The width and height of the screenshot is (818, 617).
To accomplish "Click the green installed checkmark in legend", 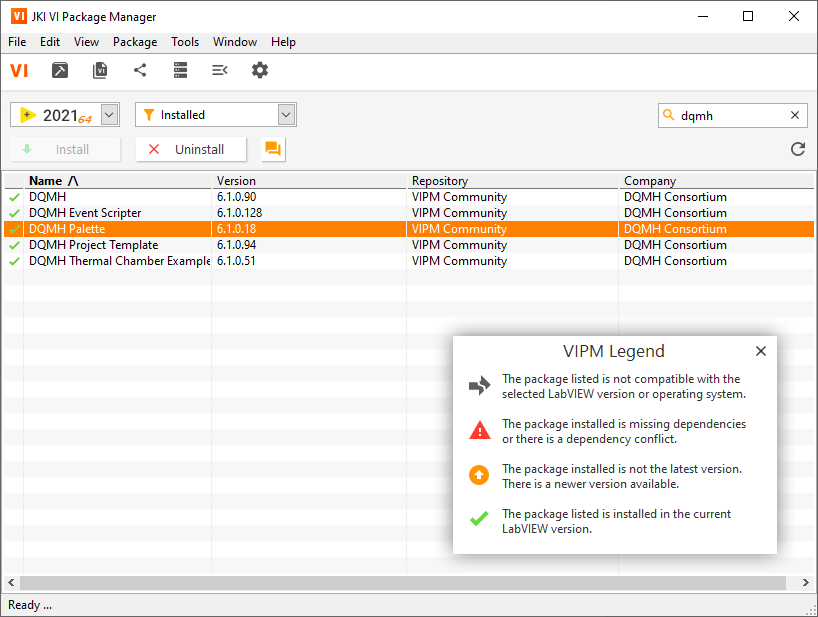I will click(479, 518).
